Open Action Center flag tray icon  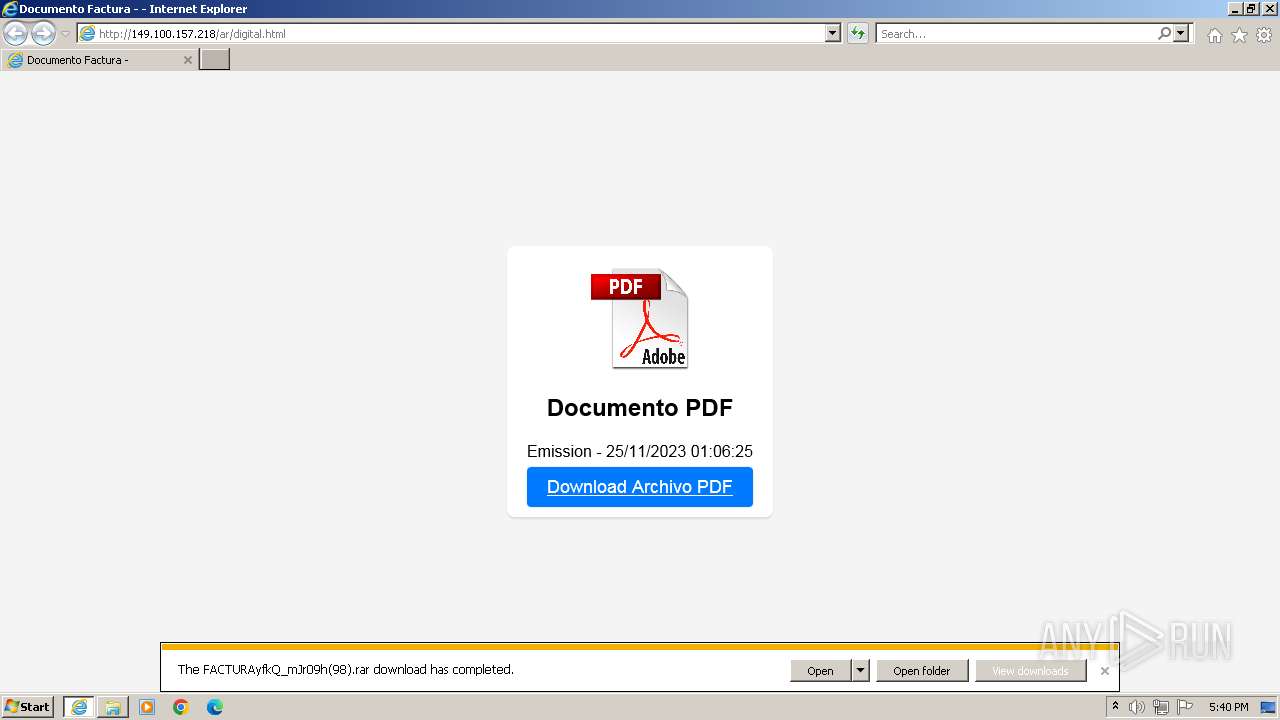pos(1185,707)
